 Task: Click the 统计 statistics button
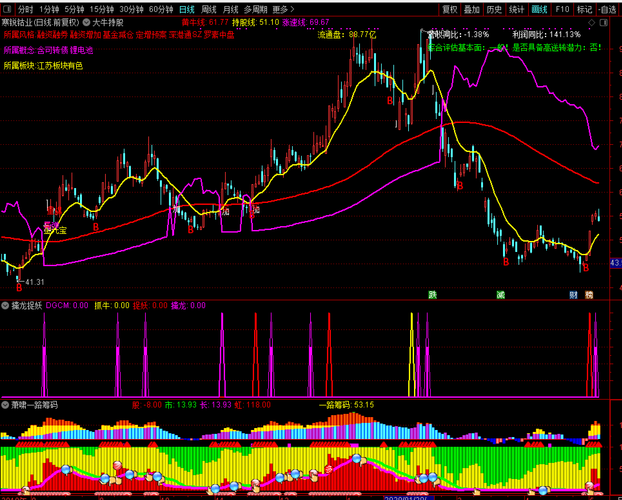point(517,9)
